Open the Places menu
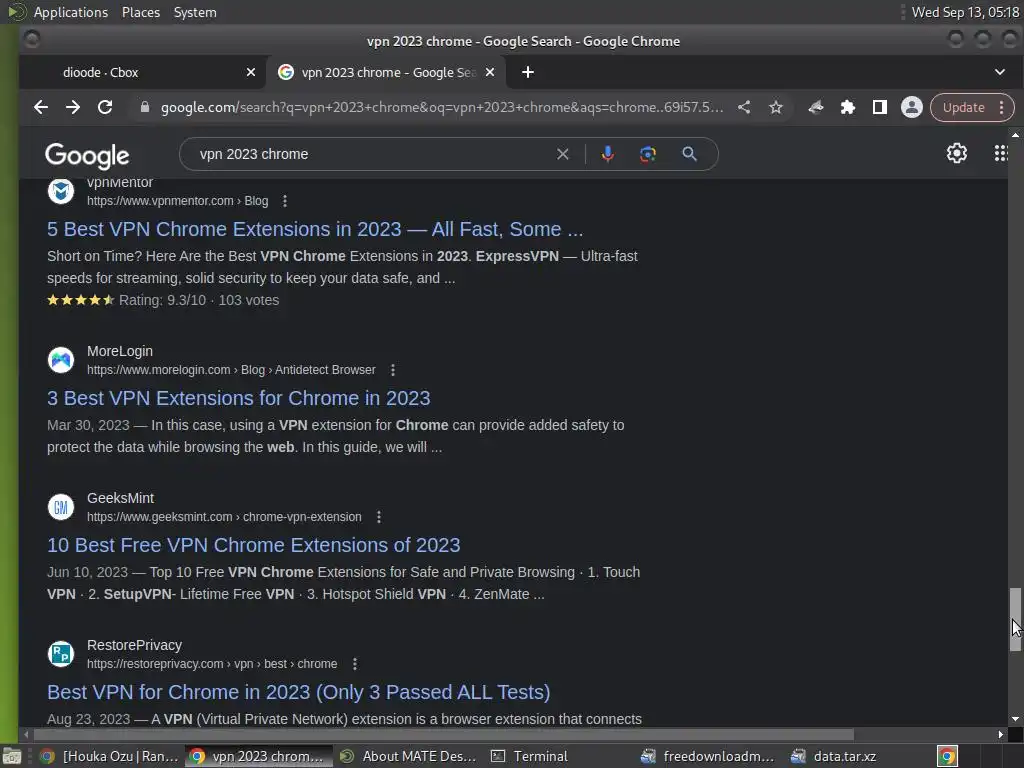Screen dimensions: 1024x768 pos(141,12)
